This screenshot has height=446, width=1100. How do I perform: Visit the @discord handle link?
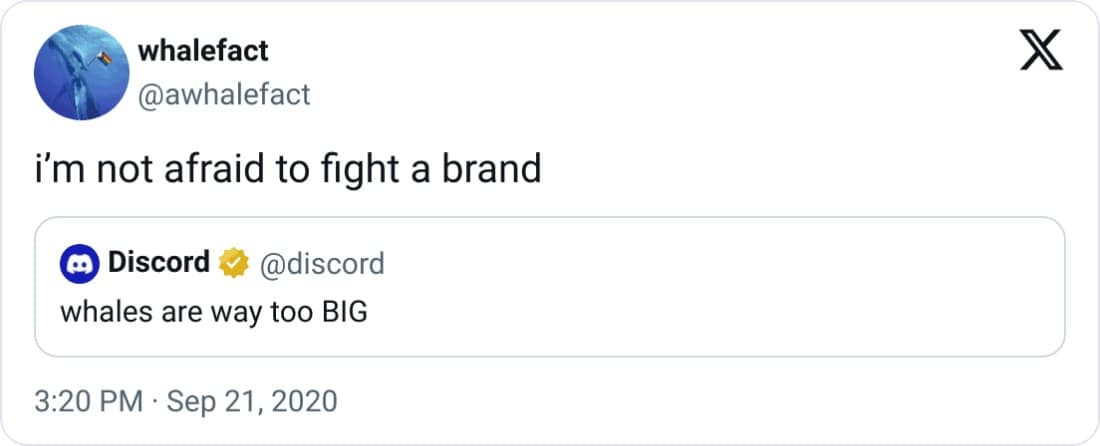[321, 264]
